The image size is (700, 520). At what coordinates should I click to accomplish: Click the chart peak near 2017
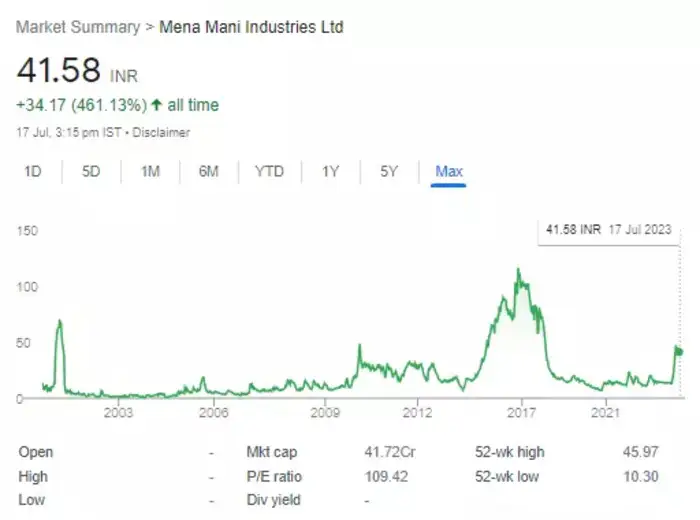(x=517, y=269)
